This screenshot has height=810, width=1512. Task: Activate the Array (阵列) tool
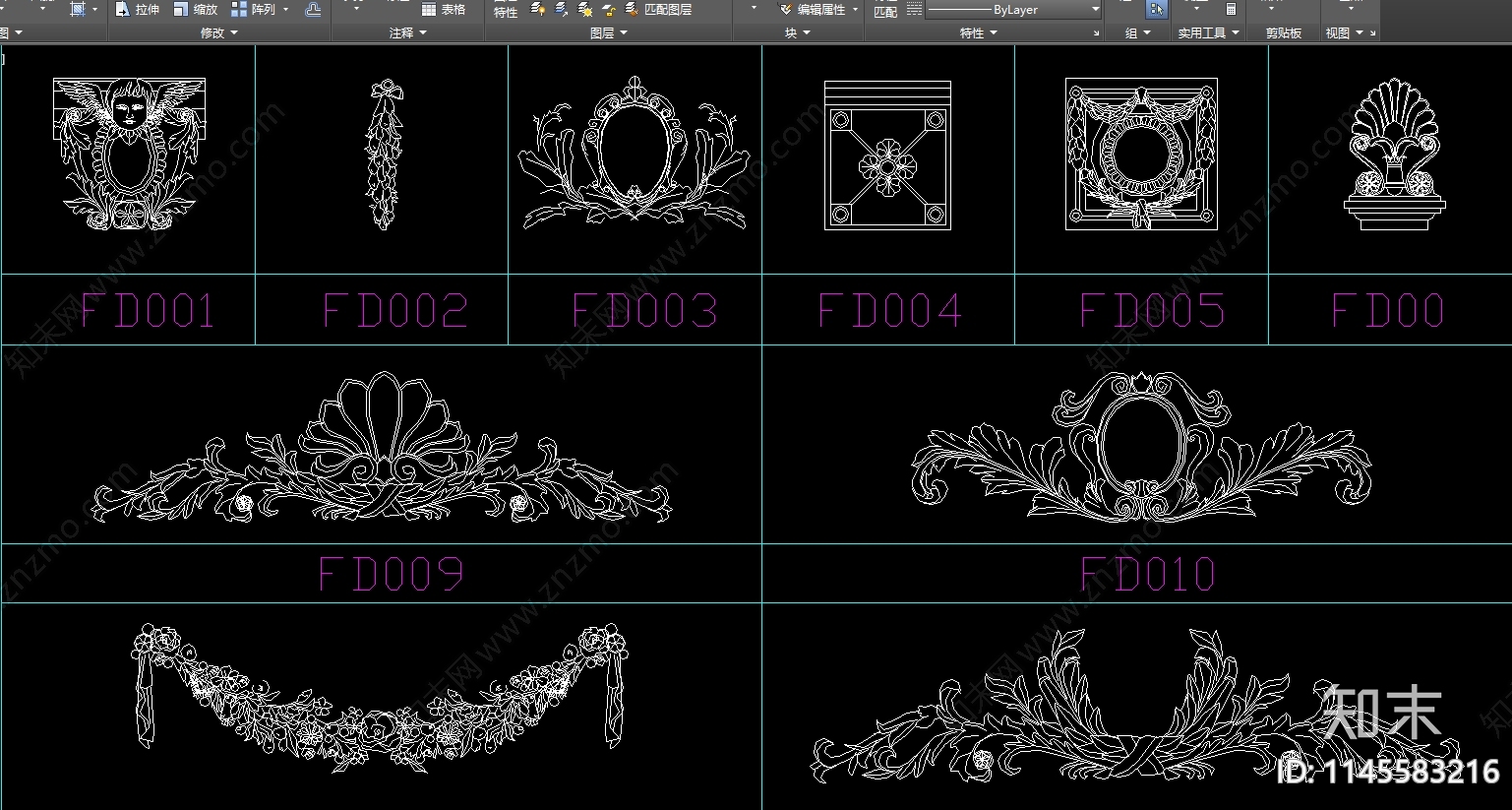tap(253, 10)
